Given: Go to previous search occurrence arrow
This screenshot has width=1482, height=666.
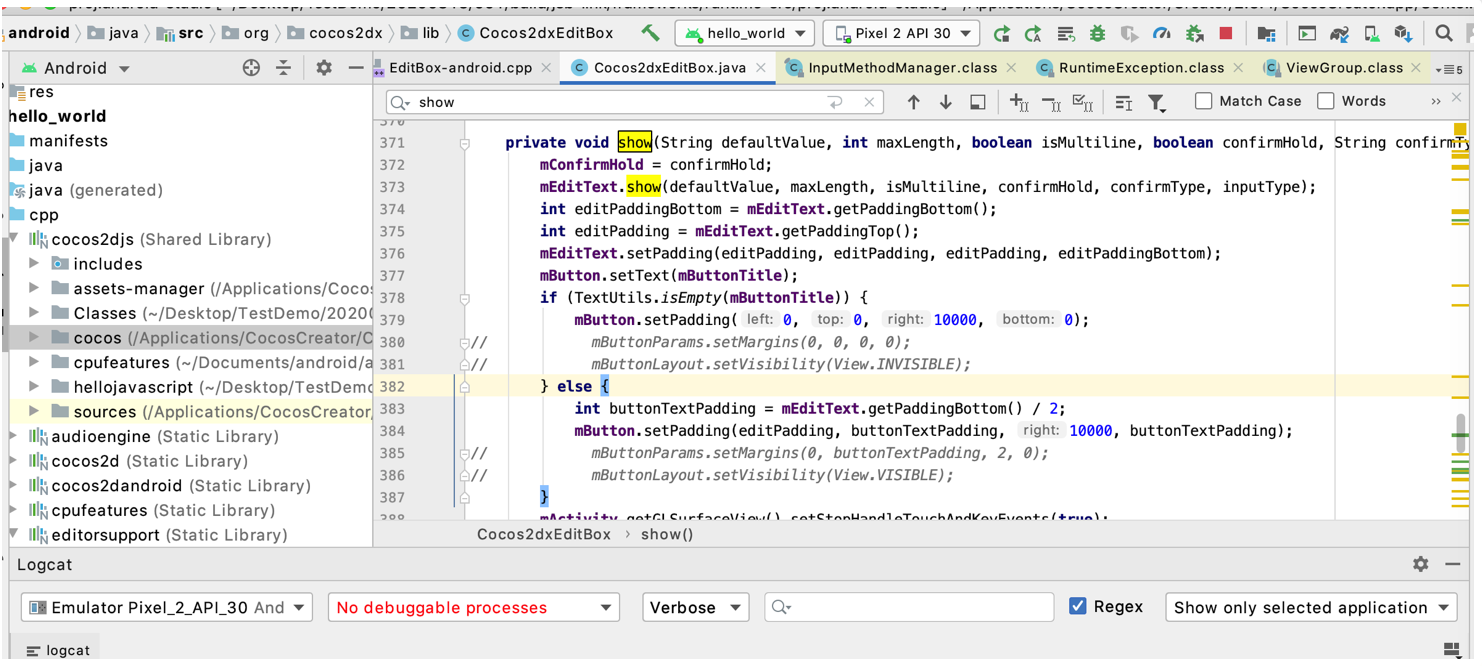Looking at the screenshot, I should 913,102.
